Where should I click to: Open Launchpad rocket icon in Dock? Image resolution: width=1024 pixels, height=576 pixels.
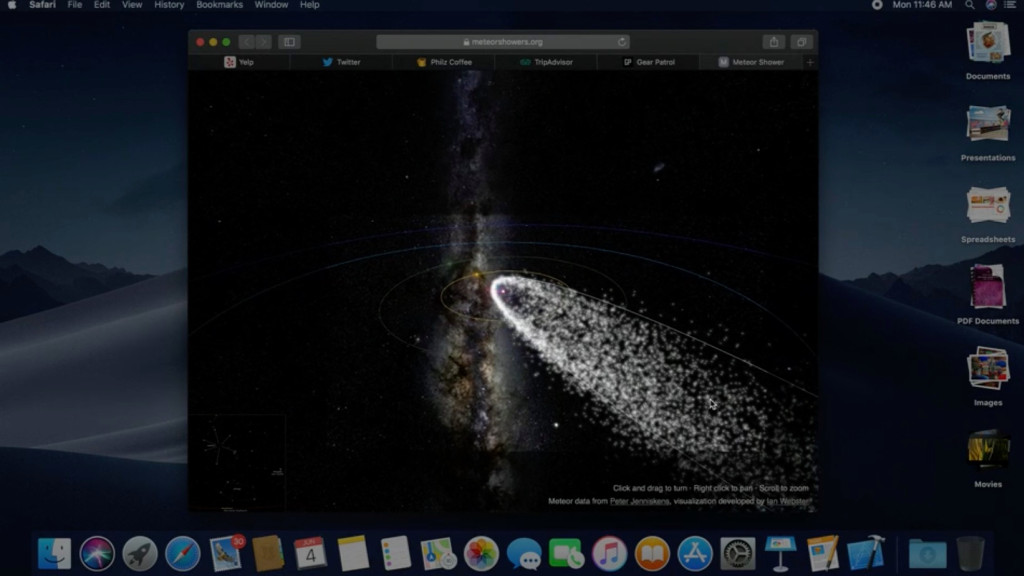click(140, 553)
